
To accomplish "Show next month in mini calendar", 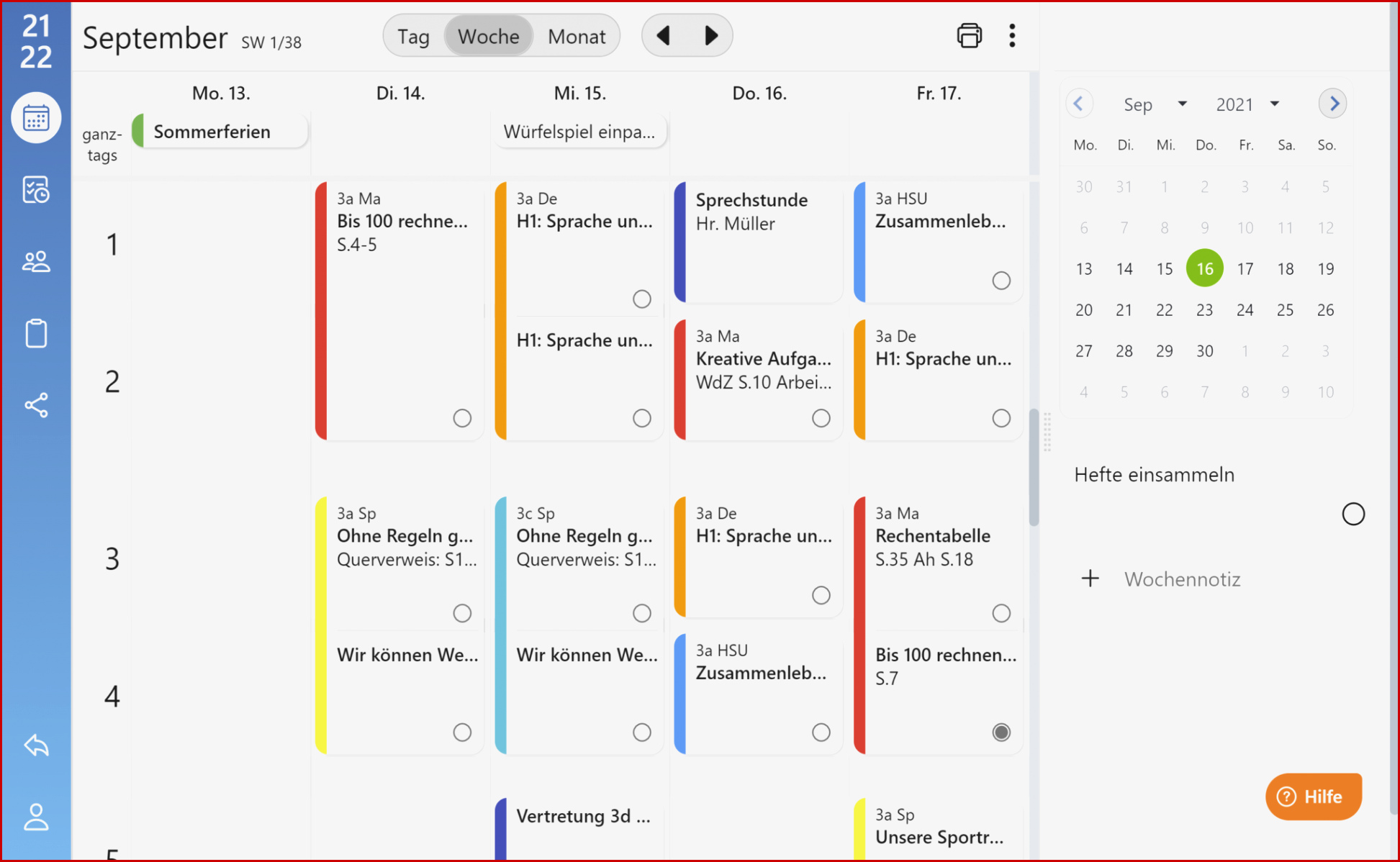I will [x=1333, y=104].
